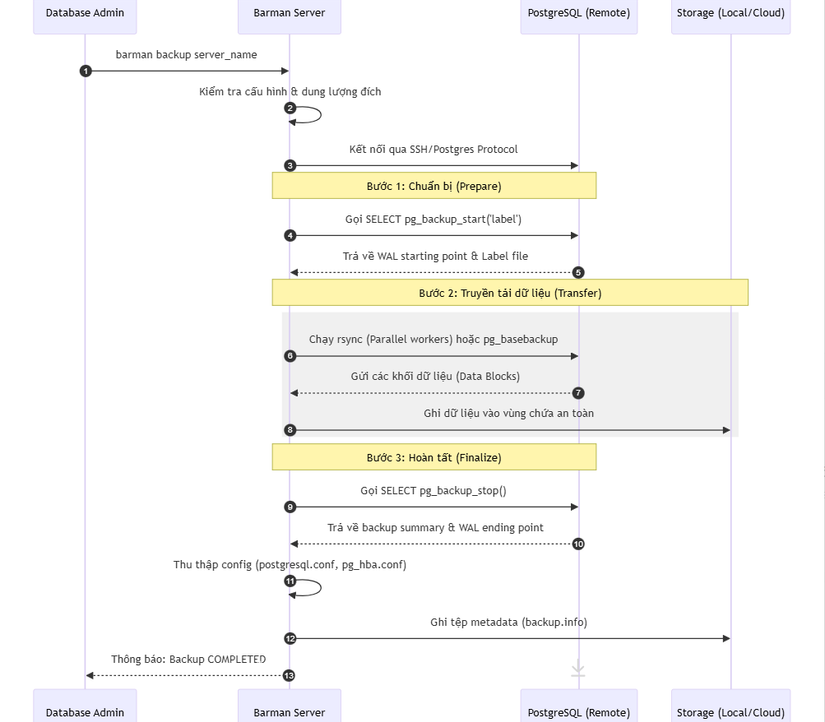This screenshot has width=825, height=722.
Task: Click the bottom Storage (Local/Cloud) participant box
Action: (730, 708)
